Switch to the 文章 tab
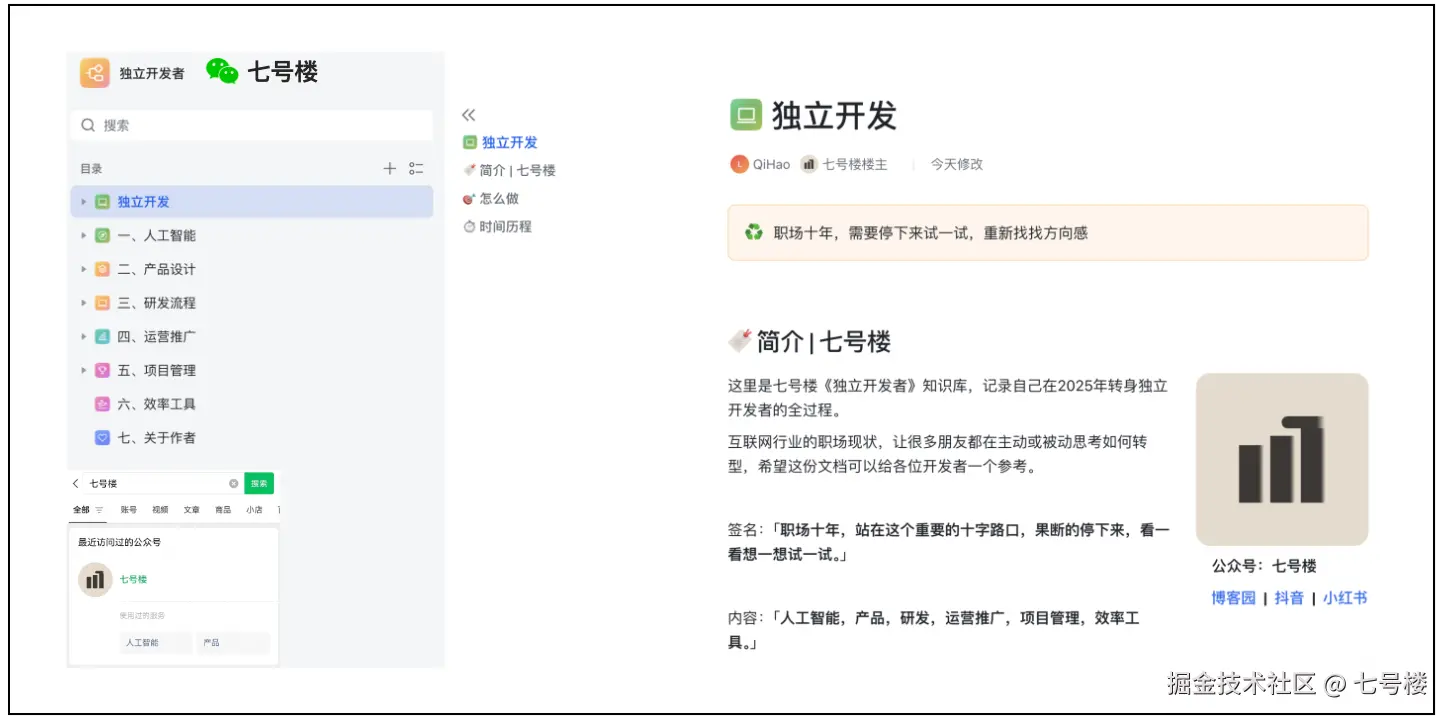The height and width of the screenshot is (718, 1448). [x=191, y=509]
